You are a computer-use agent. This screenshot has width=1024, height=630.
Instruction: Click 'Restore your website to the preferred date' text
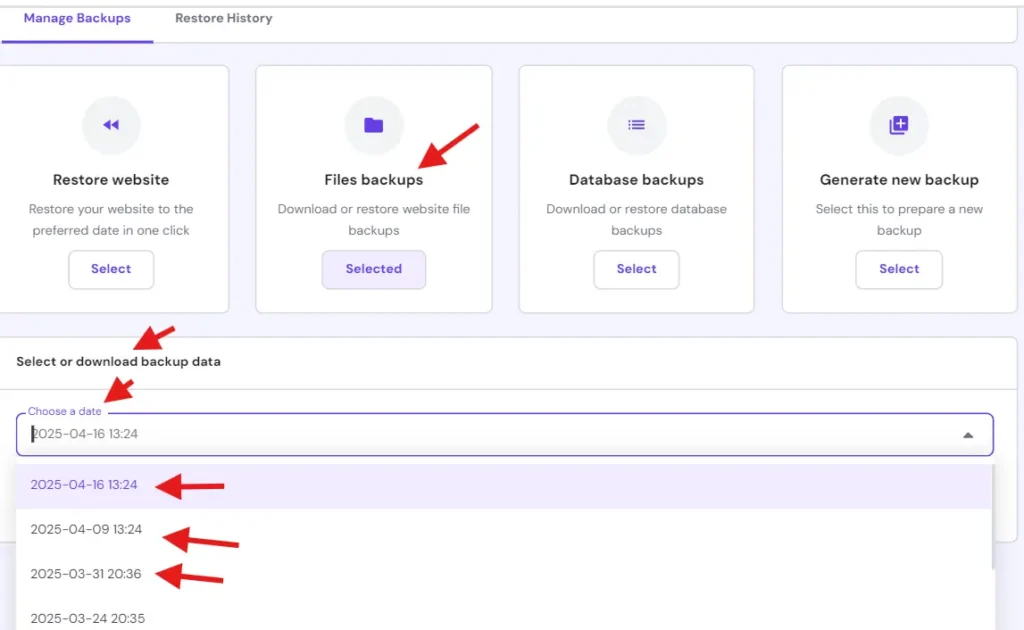111,219
